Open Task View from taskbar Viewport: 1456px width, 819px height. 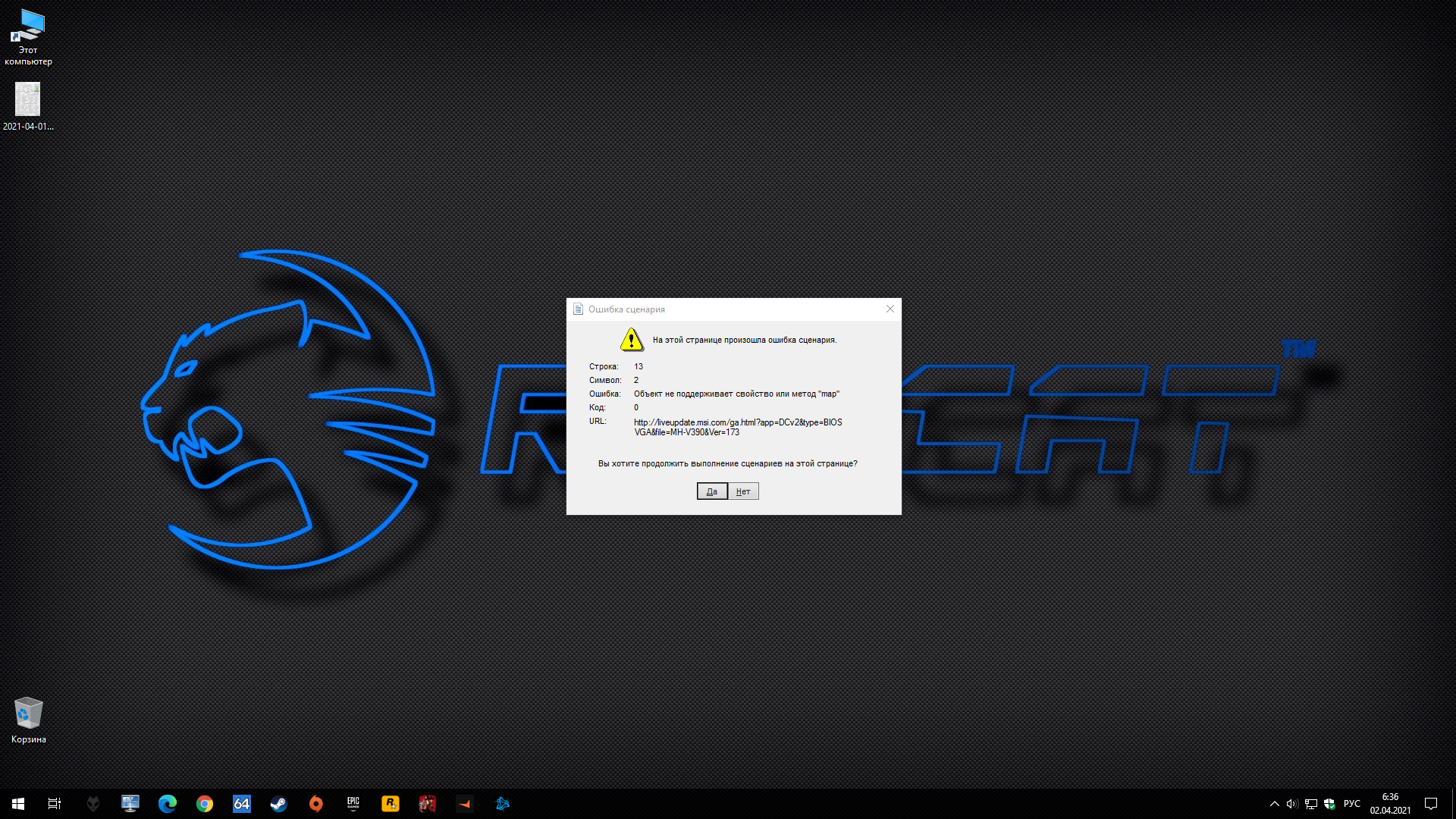point(55,804)
